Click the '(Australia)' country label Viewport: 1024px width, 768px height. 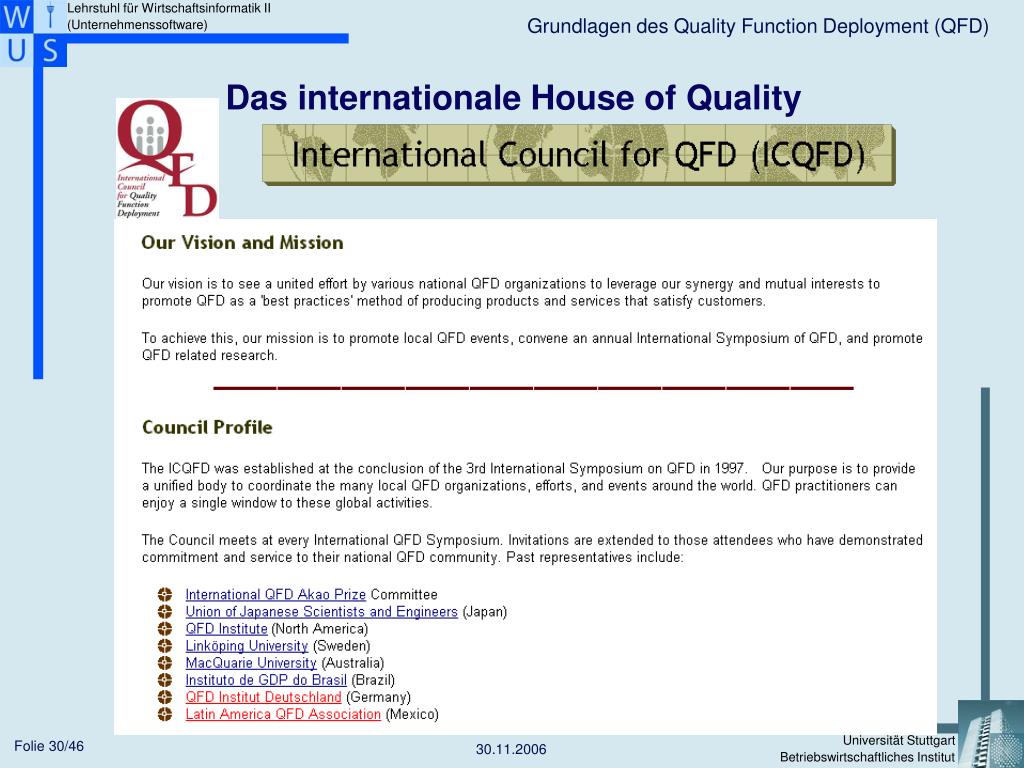353,663
